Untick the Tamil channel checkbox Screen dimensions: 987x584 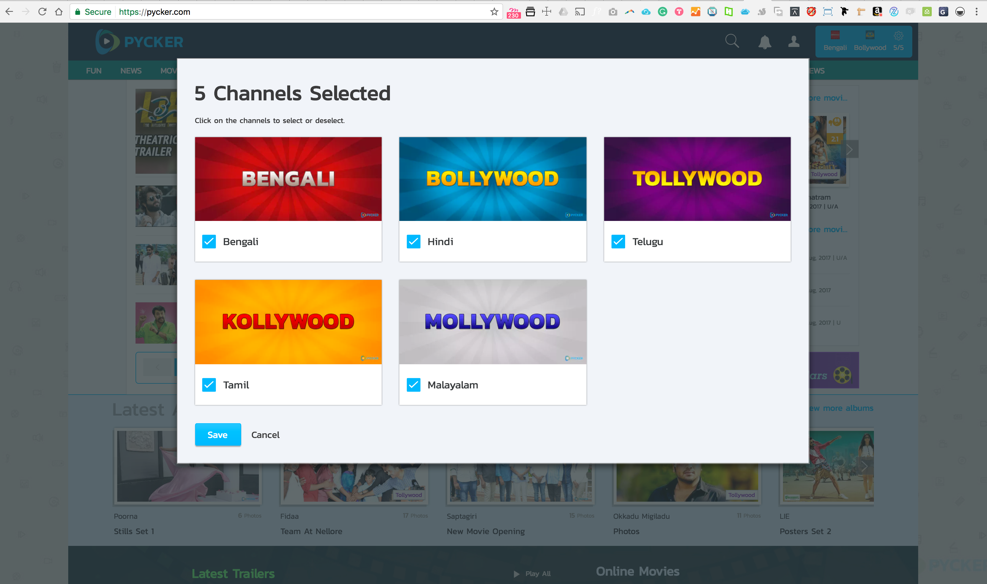pyautogui.click(x=209, y=385)
